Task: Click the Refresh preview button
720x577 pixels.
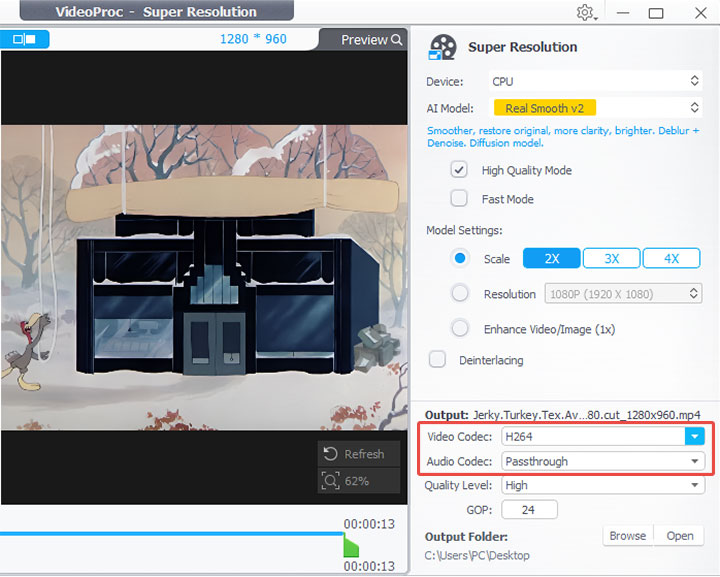Action: point(359,454)
